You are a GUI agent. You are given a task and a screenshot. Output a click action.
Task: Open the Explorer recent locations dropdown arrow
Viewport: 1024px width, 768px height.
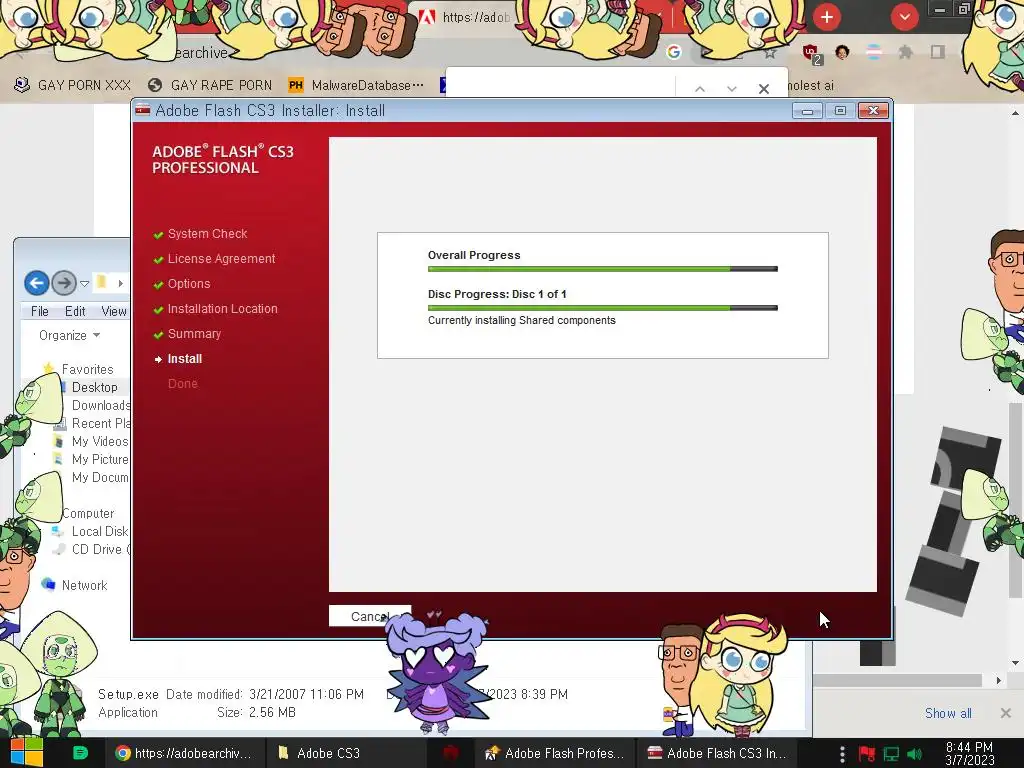84,283
